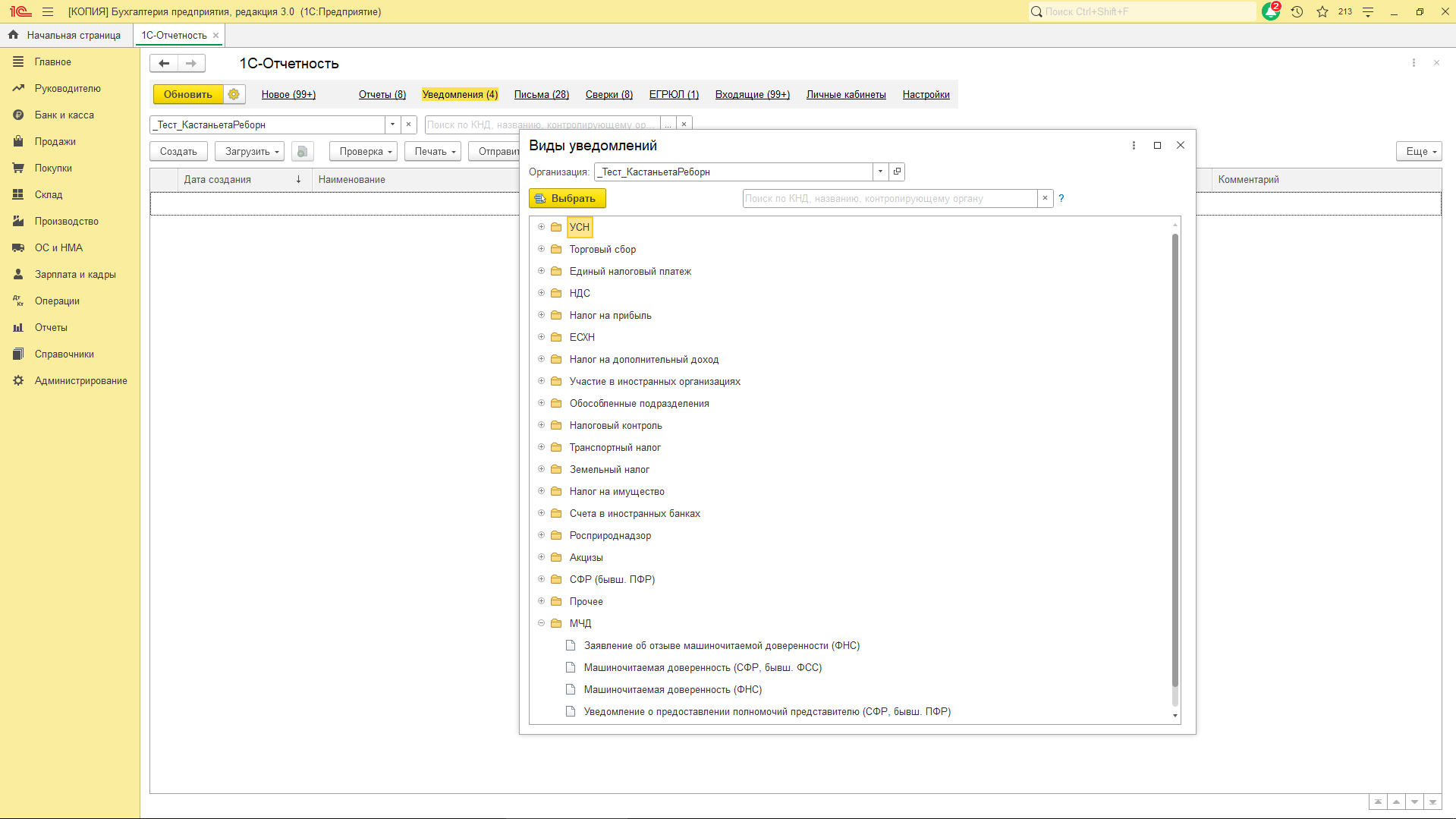
Task: Open the Главное section icon
Action: pos(18,61)
